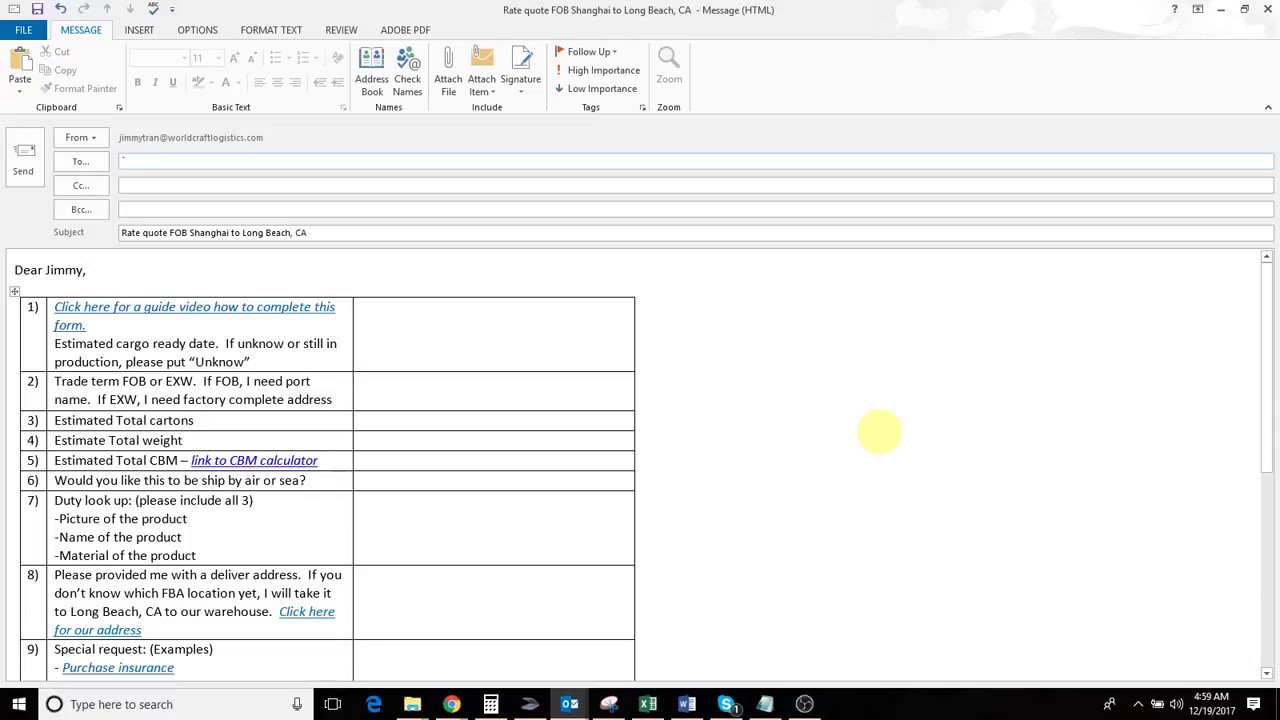Customize the Quick Access Toolbar dropdown
The height and width of the screenshot is (720, 1280).
(x=172, y=9)
